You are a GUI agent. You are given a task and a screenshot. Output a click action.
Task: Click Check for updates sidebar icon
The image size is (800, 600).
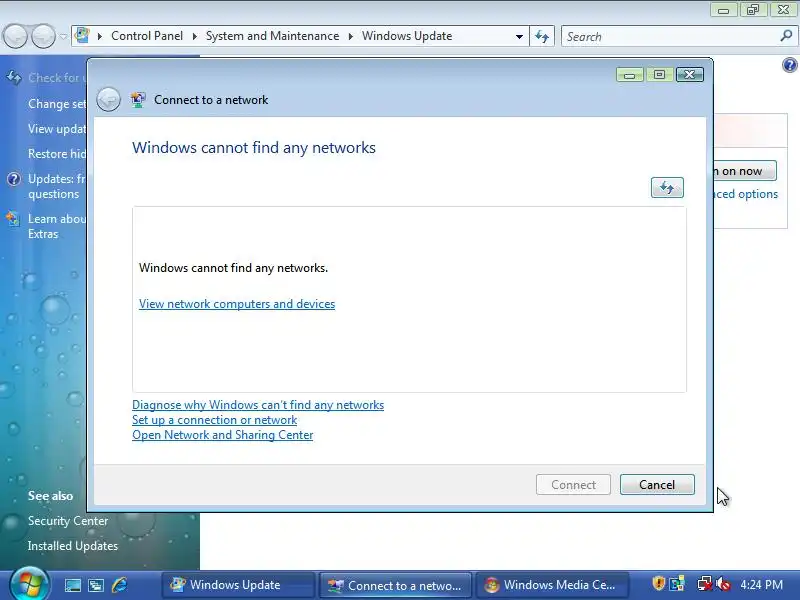pyautogui.click(x=14, y=78)
